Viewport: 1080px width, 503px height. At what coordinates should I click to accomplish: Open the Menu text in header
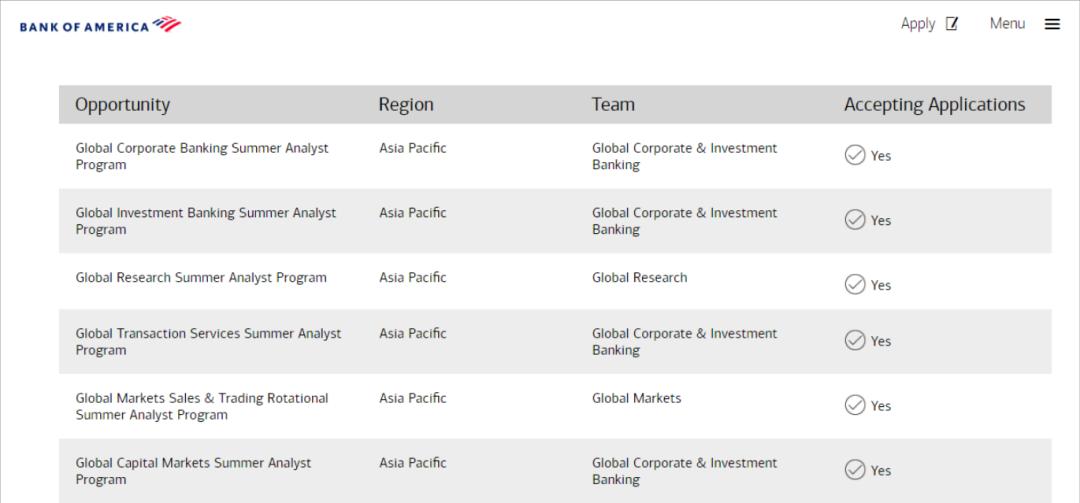[x=1007, y=24]
